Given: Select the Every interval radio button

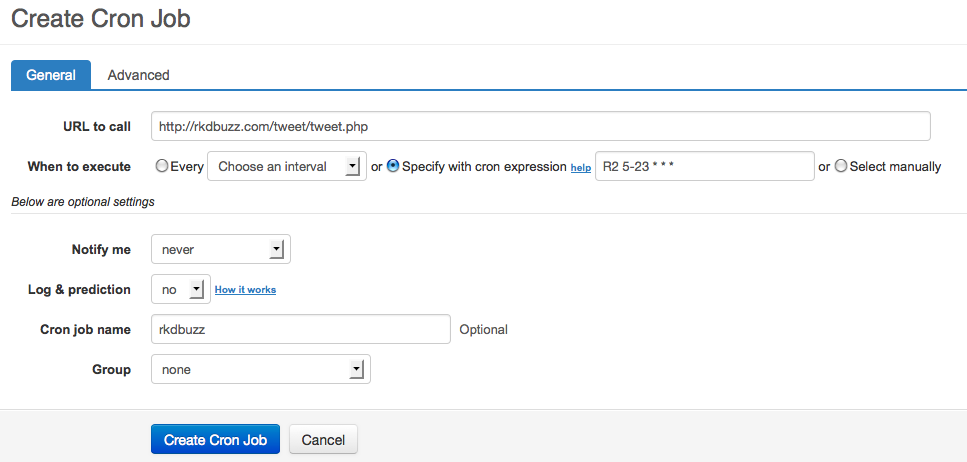Looking at the screenshot, I should (x=161, y=166).
